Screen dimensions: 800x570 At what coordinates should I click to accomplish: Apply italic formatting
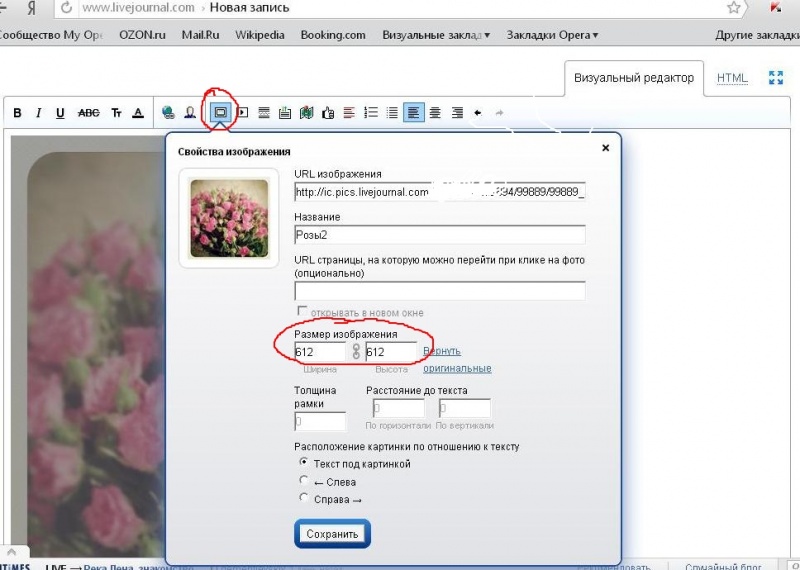tap(38, 113)
